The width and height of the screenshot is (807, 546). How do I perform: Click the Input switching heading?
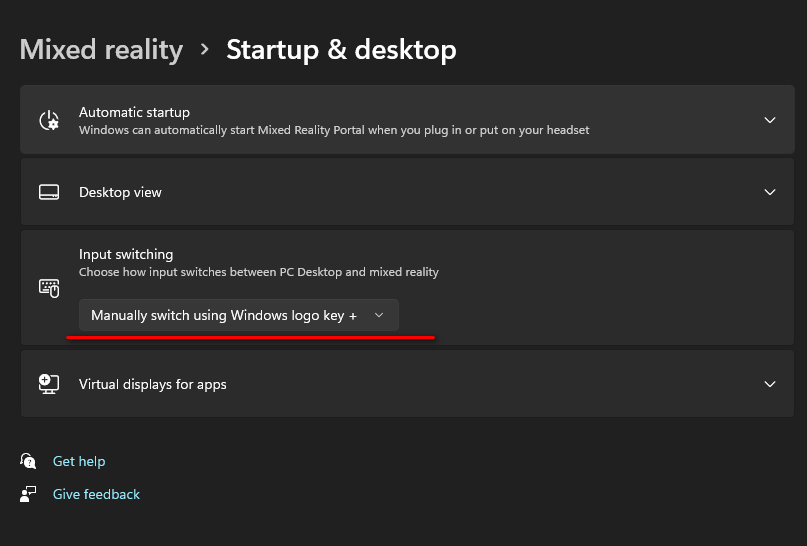click(x=126, y=254)
